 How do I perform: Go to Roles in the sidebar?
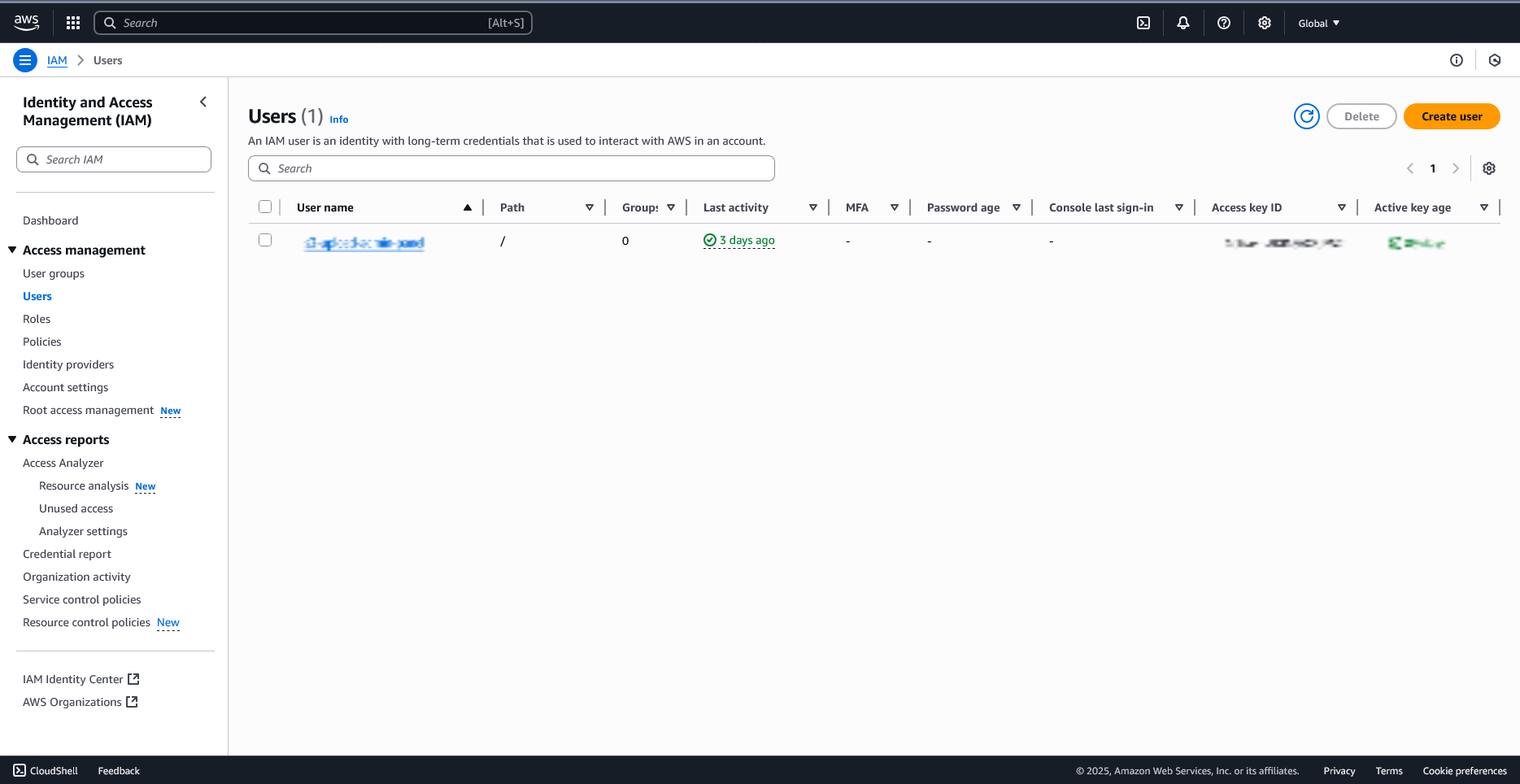tap(37, 319)
